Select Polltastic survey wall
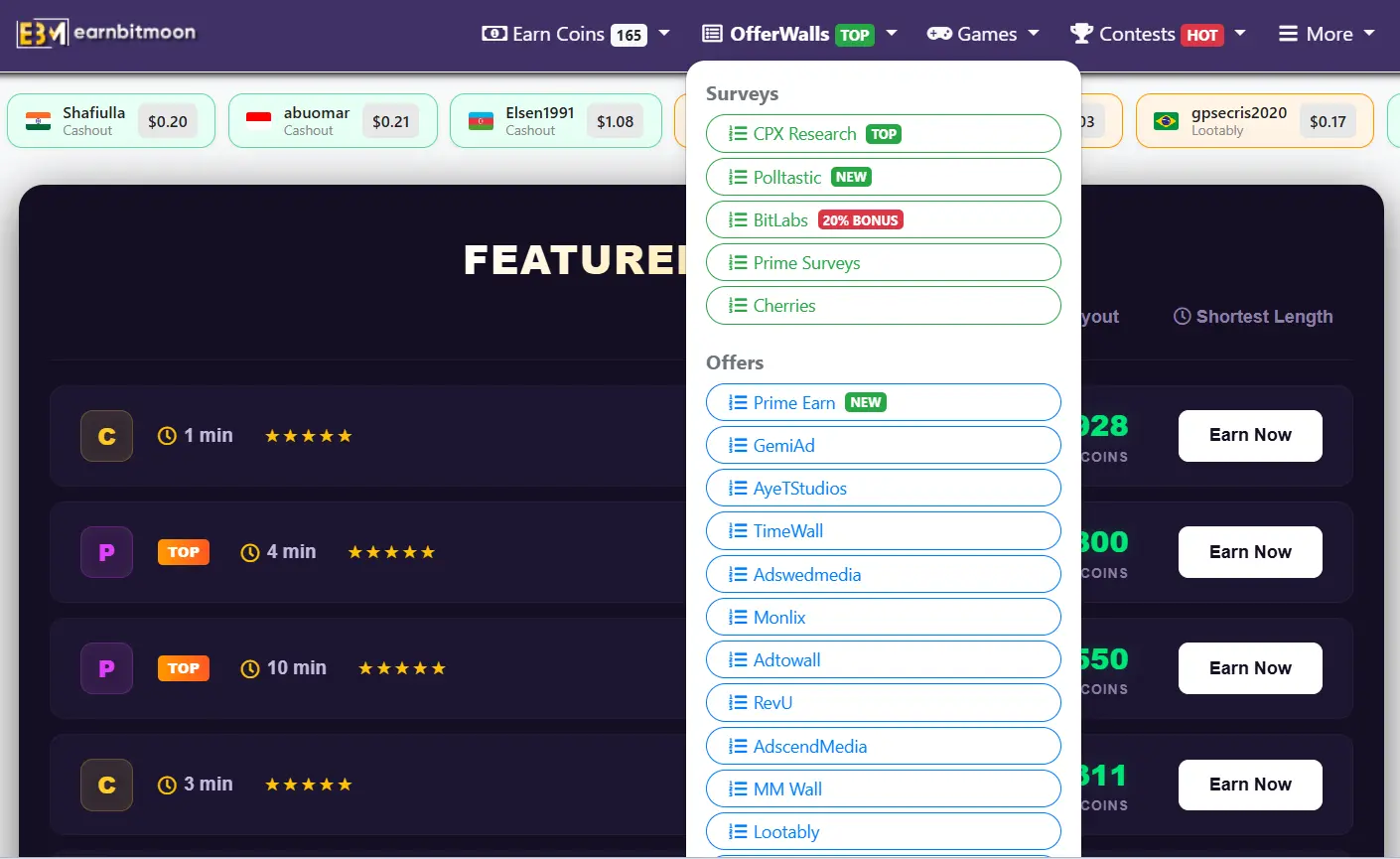This screenshot has height=859, width=1400. point(884,177)
